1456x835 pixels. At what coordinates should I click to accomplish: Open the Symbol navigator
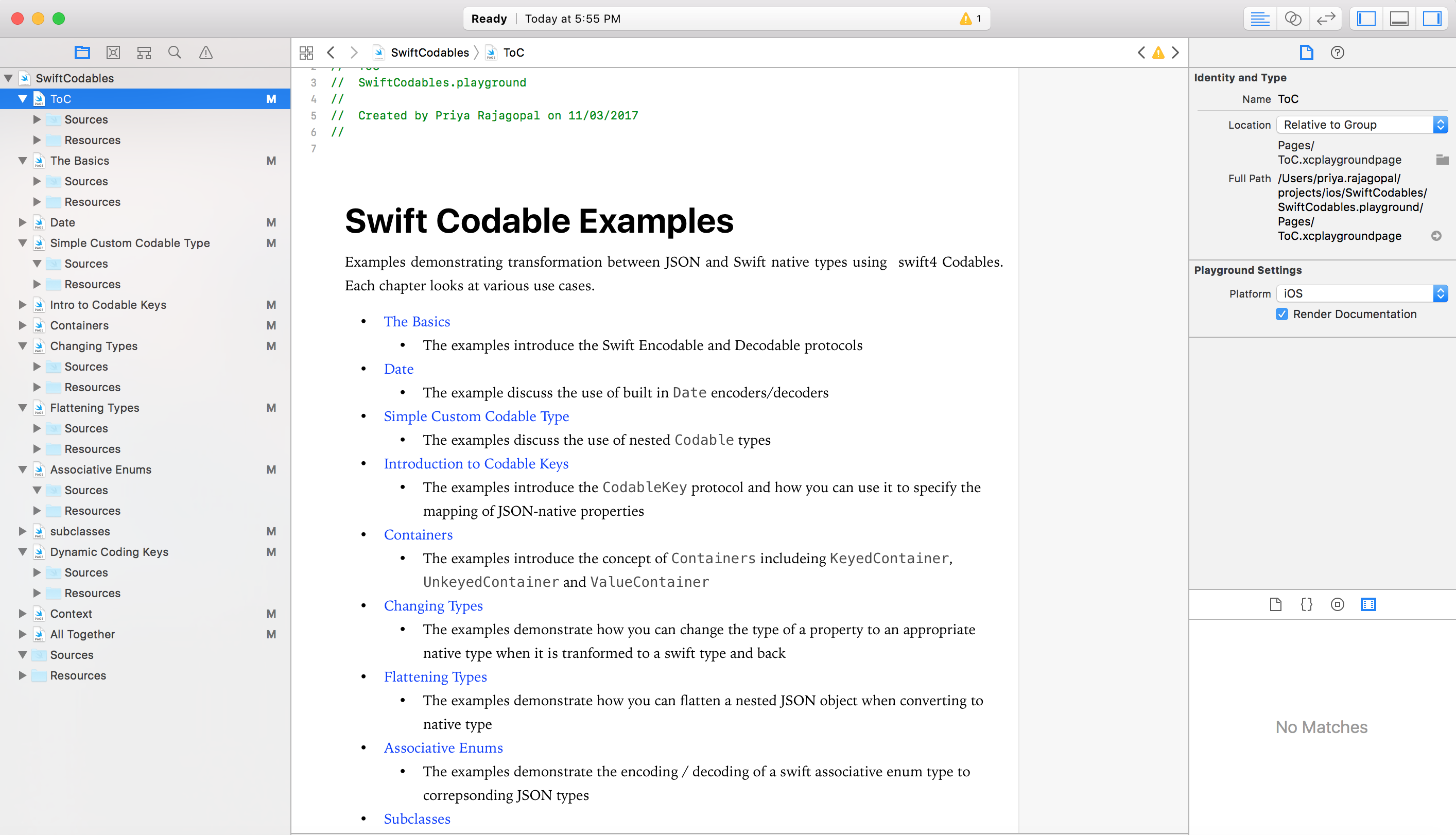click(114, 53)
